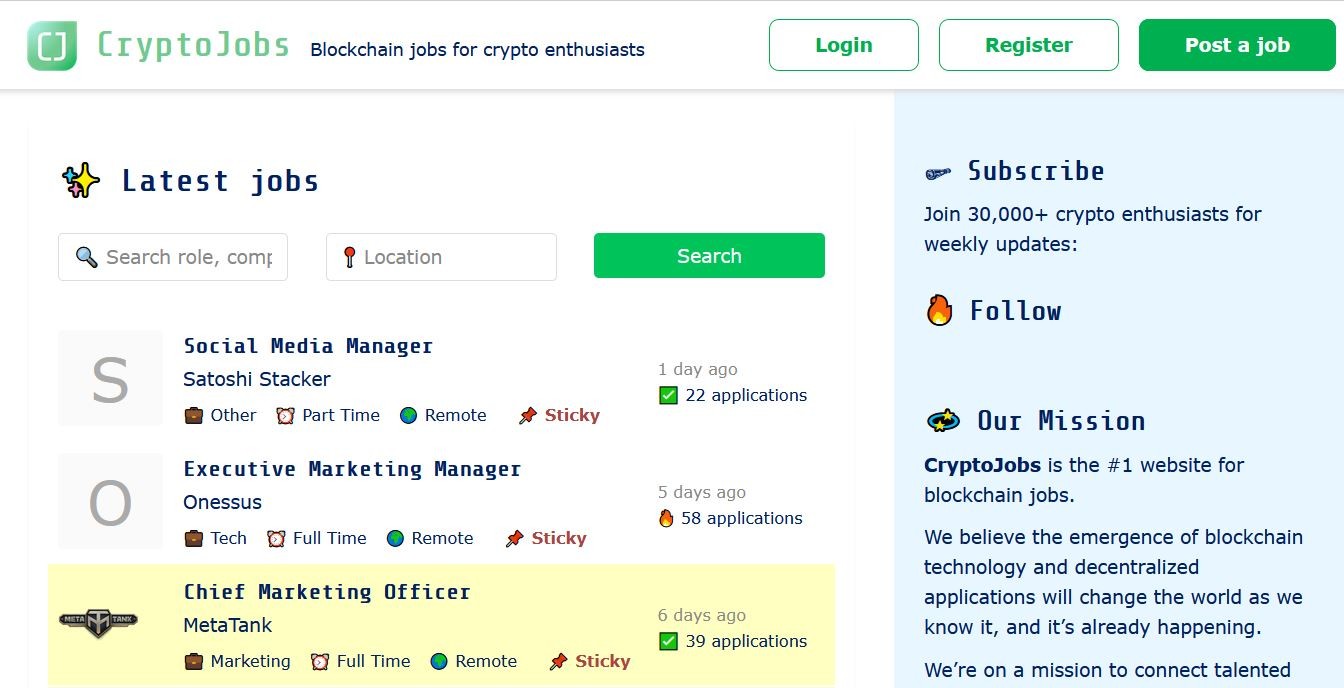Click the 39 applications text
This screenshot has width=1344, height=688.
746,641
